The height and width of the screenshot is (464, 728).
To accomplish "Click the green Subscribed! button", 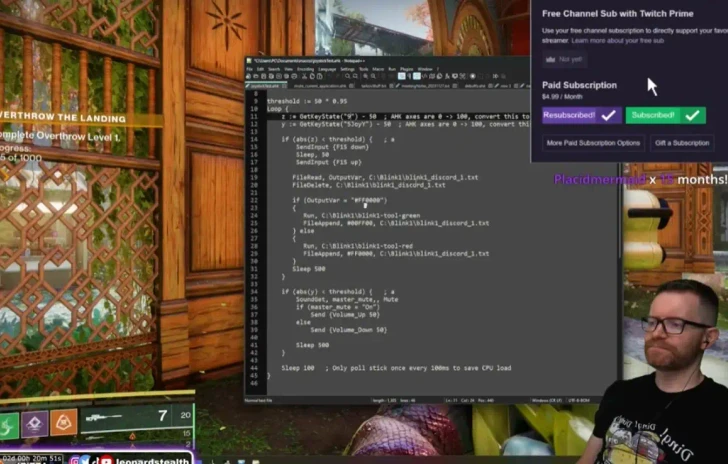I will click(x=665, y=116).
